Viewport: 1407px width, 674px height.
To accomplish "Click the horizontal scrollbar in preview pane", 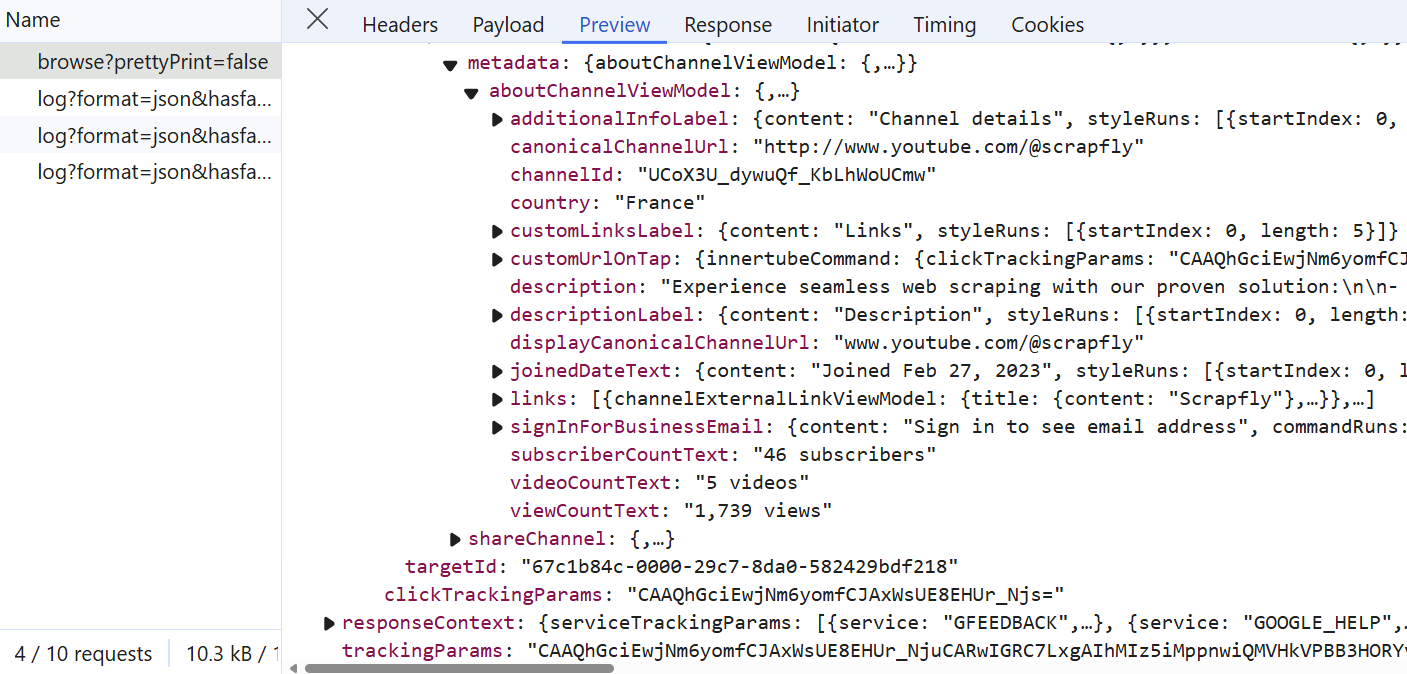I will [460, 667].
